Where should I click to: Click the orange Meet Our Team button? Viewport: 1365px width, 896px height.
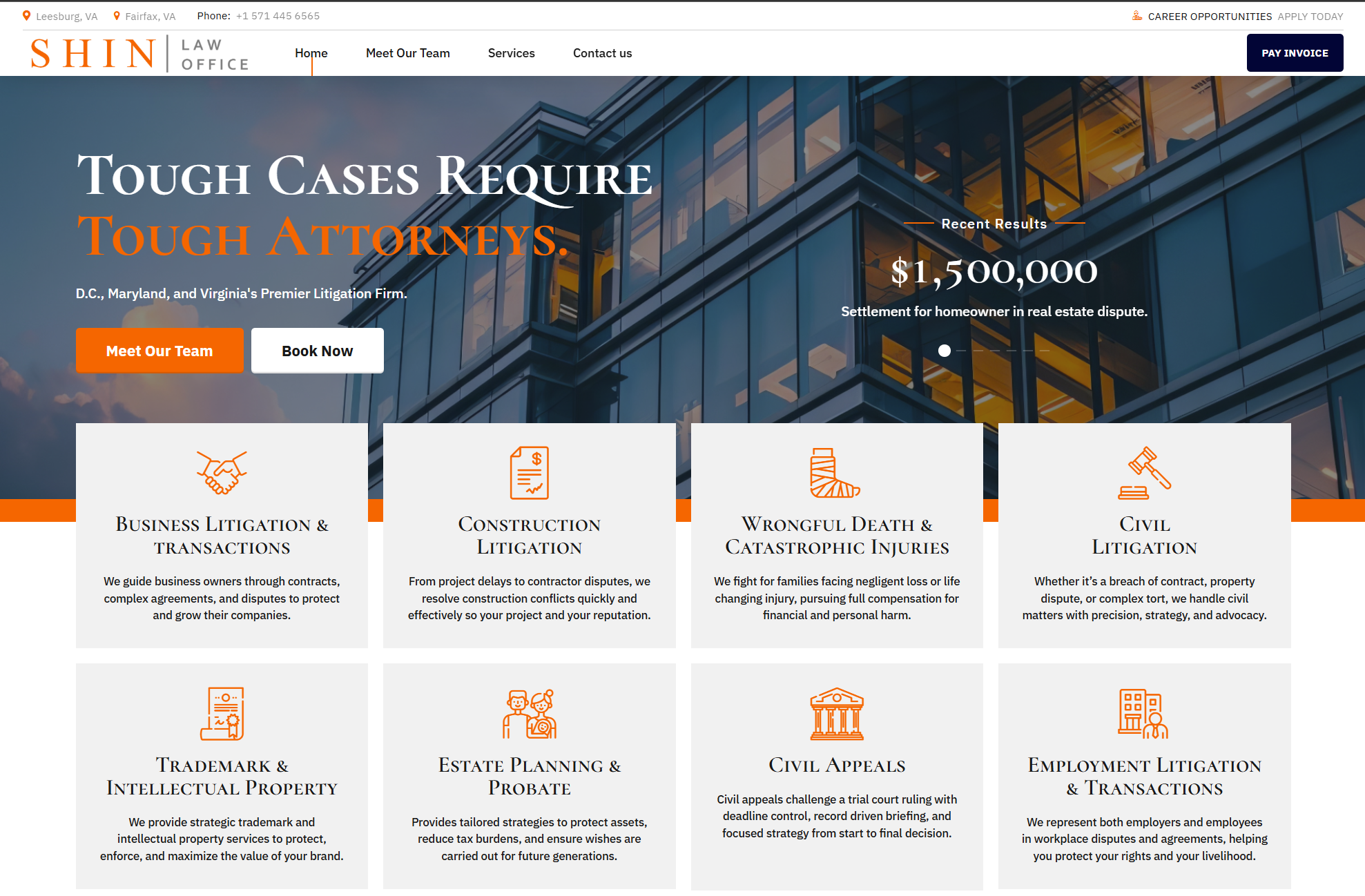click(x=159, y=350)
